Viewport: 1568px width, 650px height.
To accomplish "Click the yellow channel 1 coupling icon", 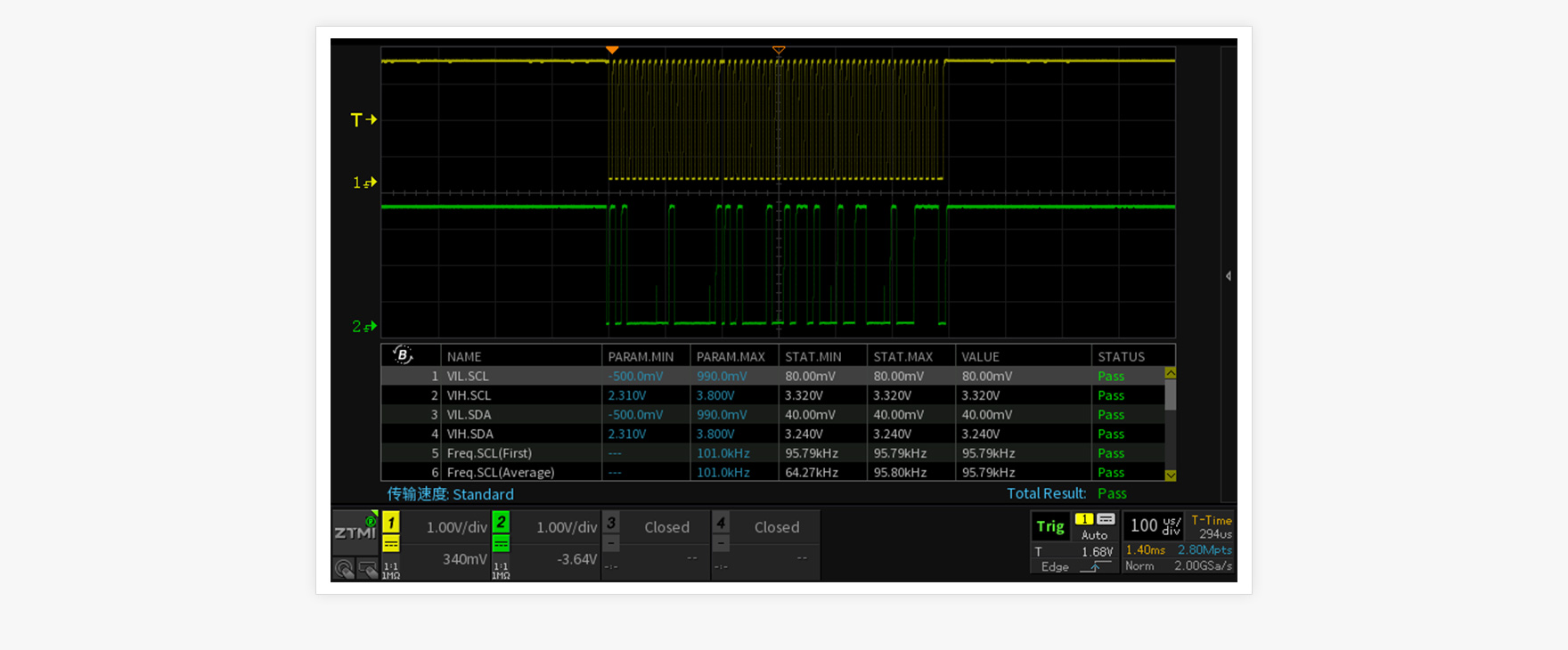I will [391, 544].
